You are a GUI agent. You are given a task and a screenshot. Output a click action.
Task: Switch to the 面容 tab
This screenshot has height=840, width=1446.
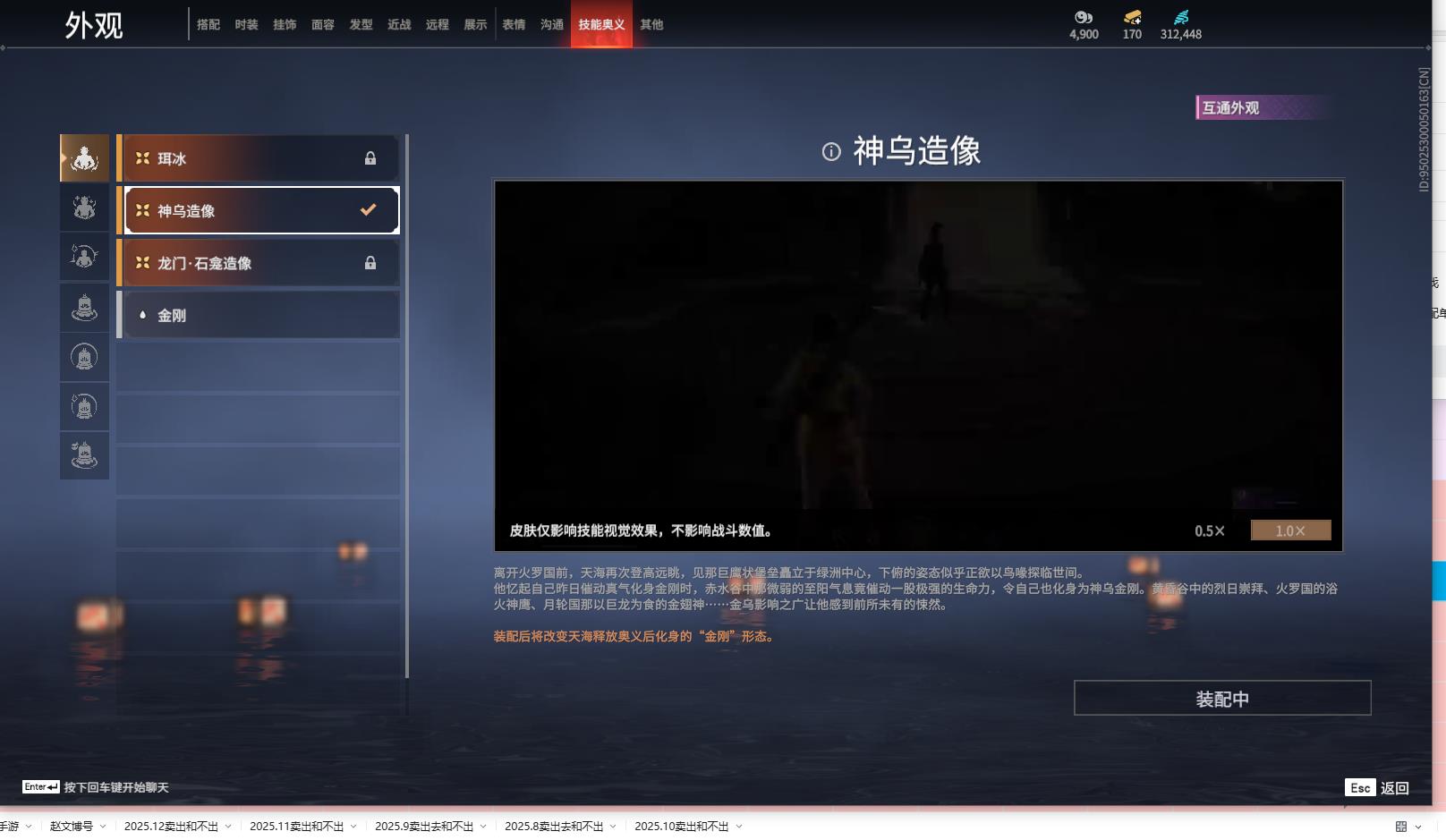click(x=323, y=25)
